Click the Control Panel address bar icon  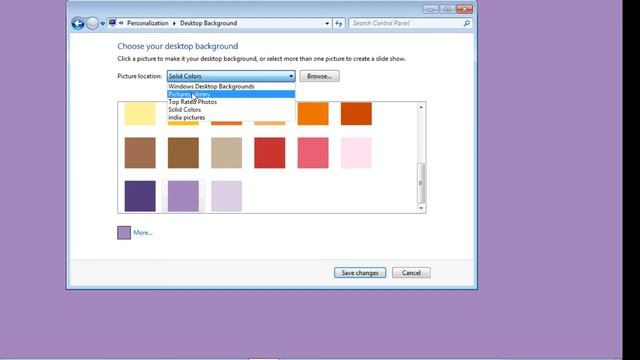(x=112, y=23)
